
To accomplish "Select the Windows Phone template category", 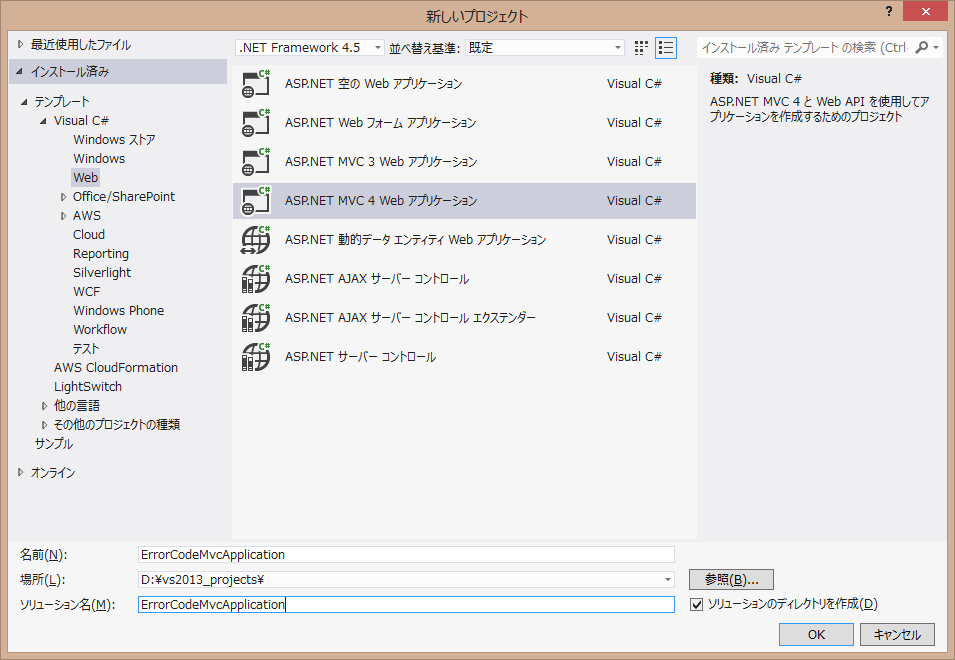I will coord(118,310).
